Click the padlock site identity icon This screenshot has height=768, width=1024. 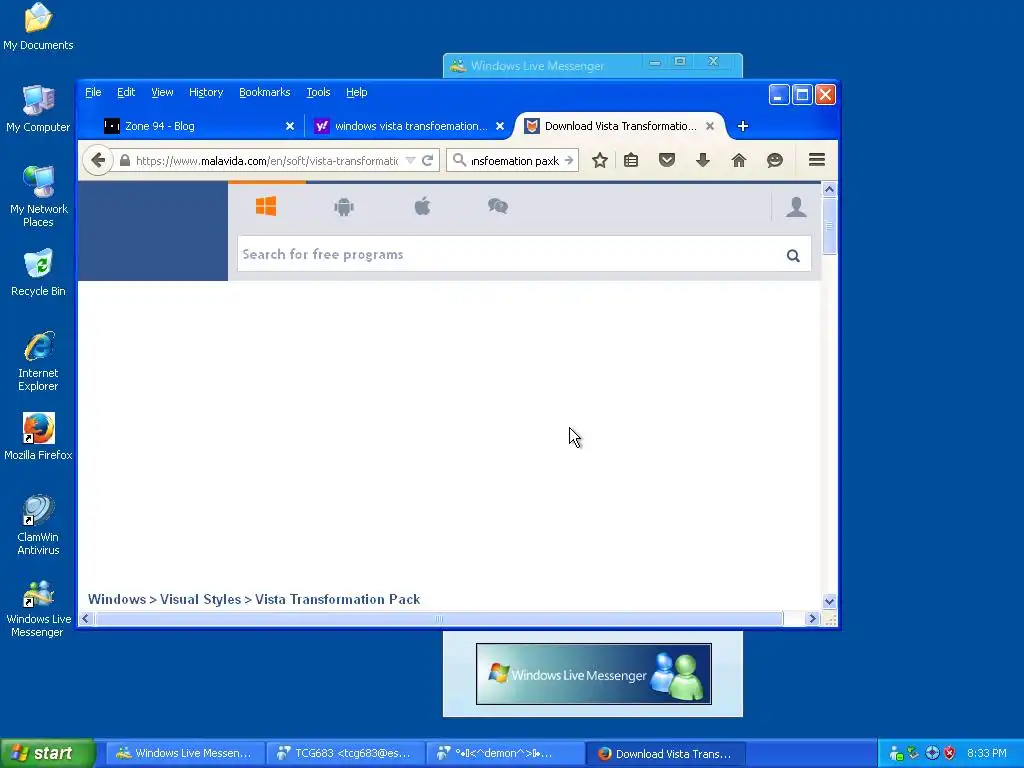coord(124,160)
